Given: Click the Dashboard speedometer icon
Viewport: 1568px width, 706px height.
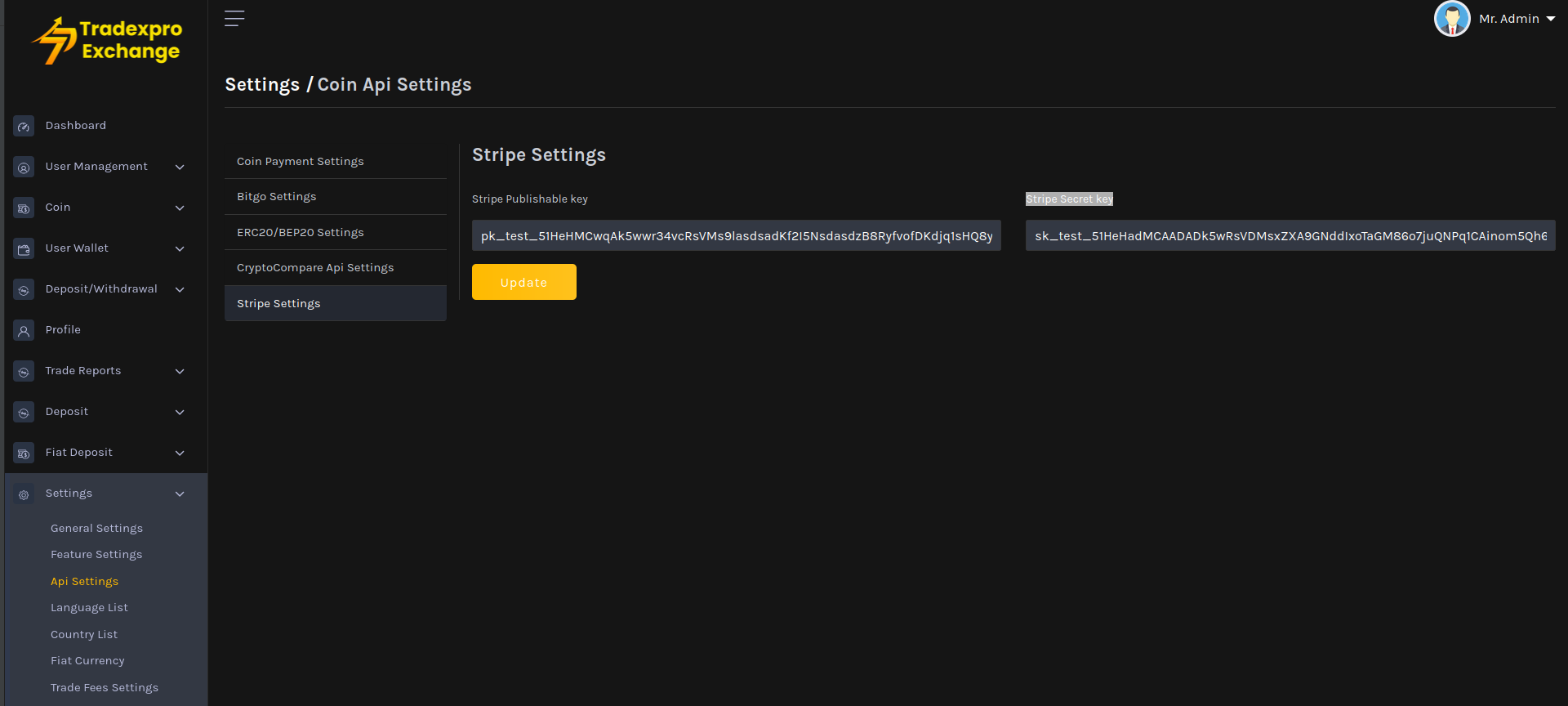Looking at the screenshot, I should pos(24,127).
